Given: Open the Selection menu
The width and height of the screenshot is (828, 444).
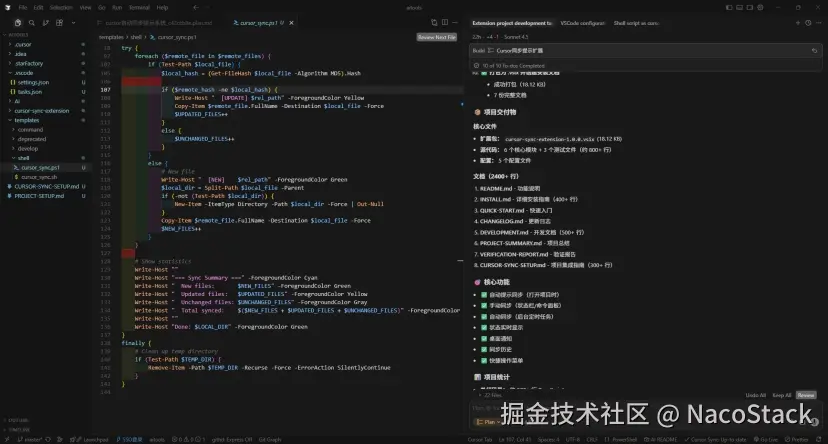Looking at the screenshot, I should 61,7.
